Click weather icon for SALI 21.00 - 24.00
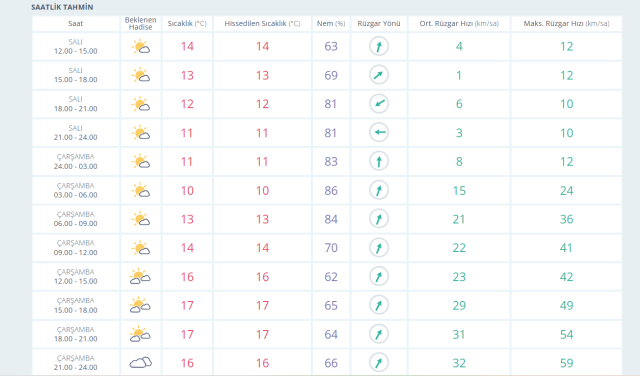This screenshot has height=376, width=640. [141, 133]
